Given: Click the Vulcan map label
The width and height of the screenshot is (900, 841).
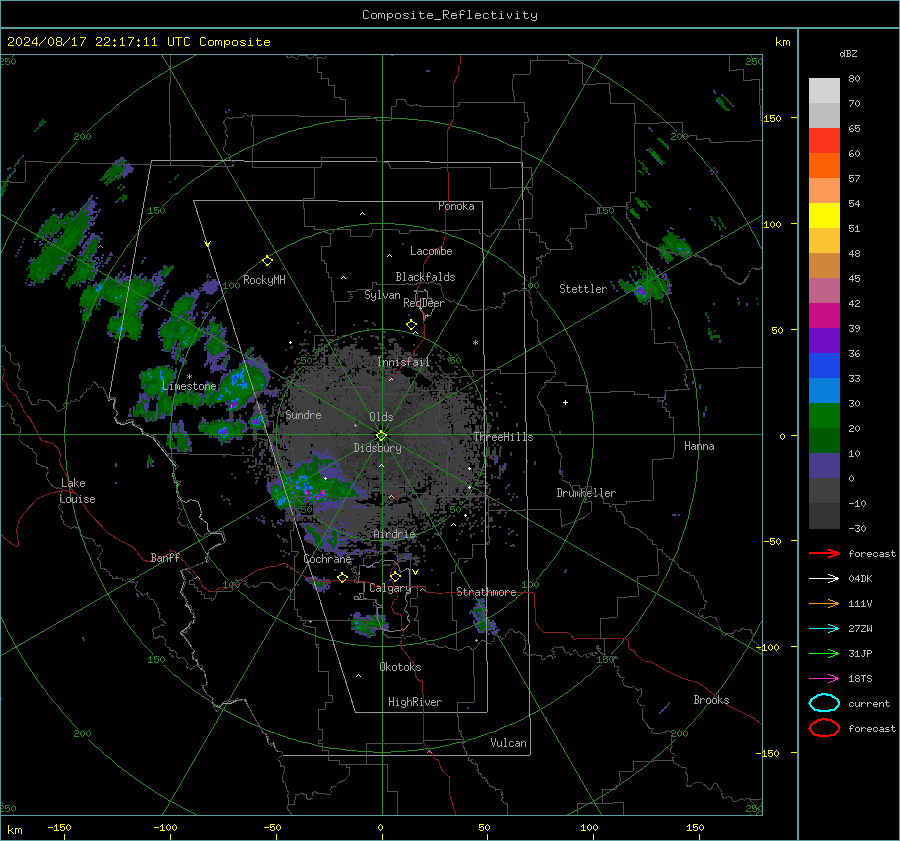Looking at the screenshot, I should click(508, 743).
